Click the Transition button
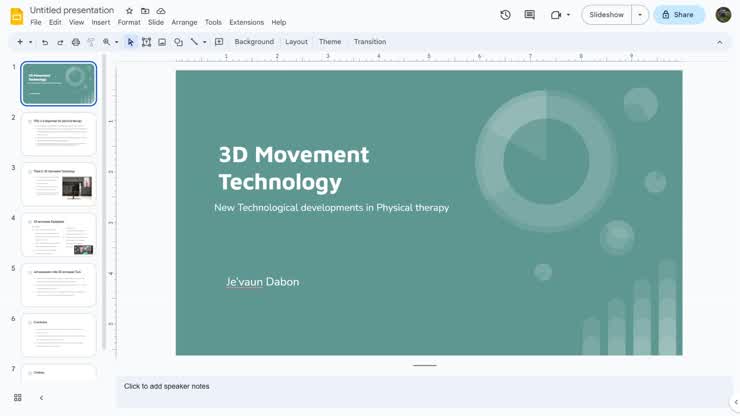 click(x=370, y=42)
